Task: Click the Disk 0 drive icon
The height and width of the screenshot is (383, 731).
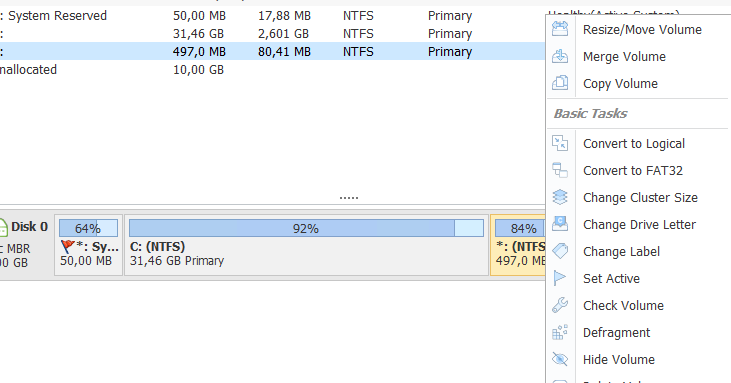Action: (x=3, y=228)
